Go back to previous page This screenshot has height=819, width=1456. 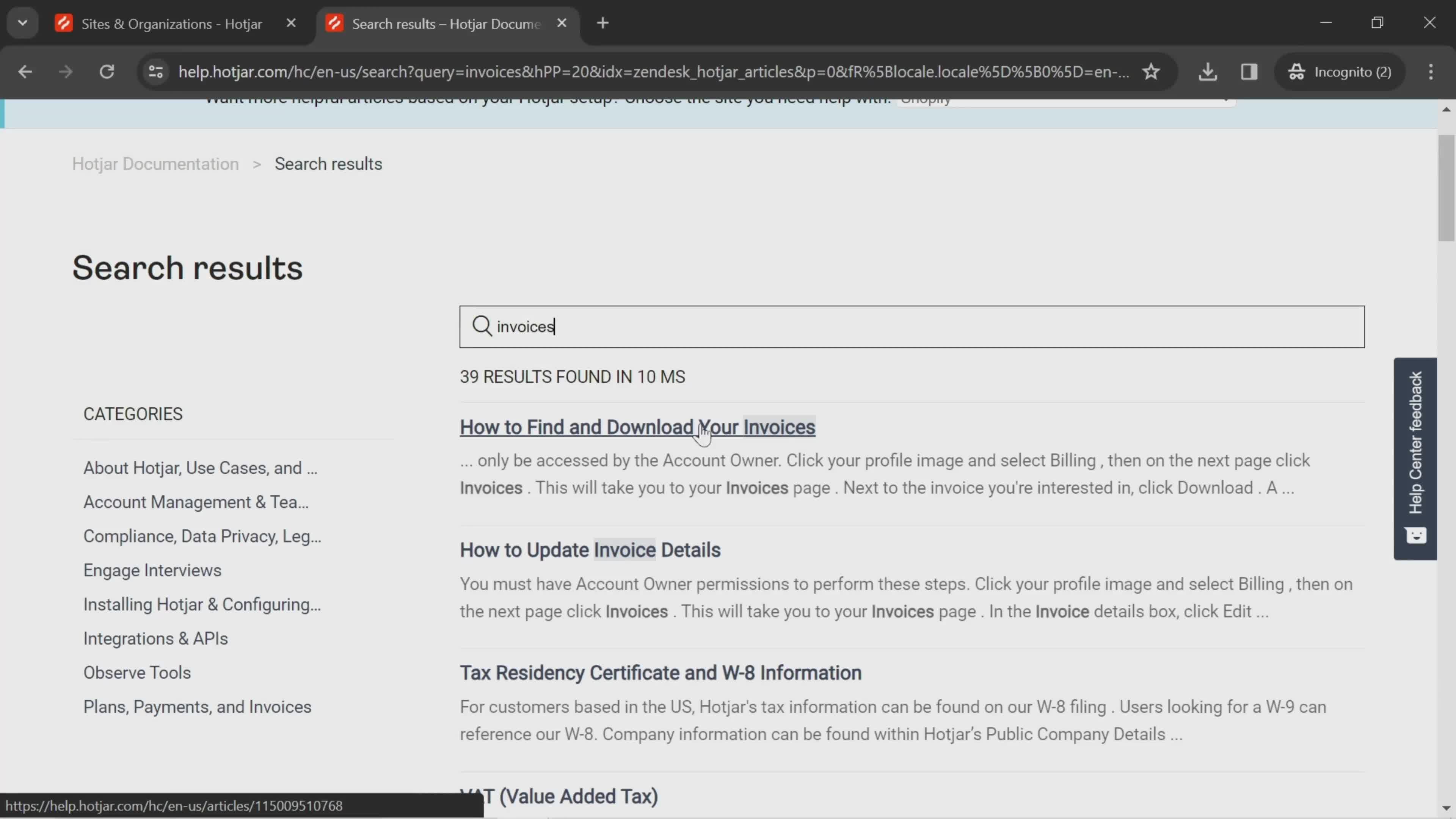click(25, 72)
